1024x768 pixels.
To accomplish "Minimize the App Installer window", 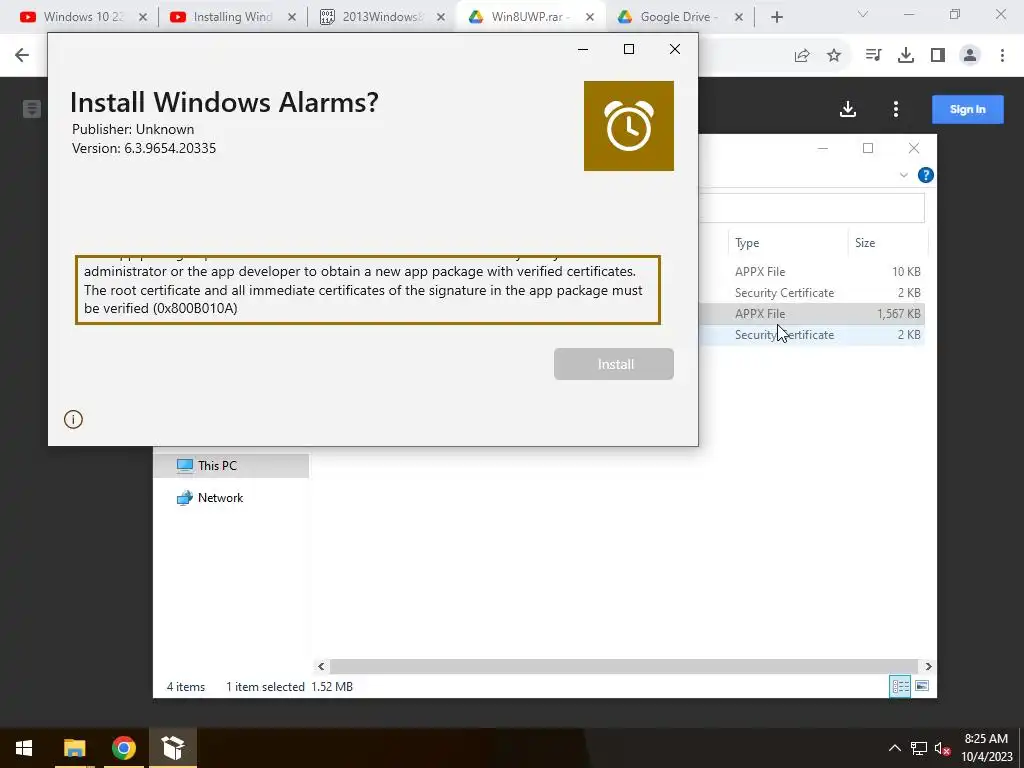I will pos(583,49).
